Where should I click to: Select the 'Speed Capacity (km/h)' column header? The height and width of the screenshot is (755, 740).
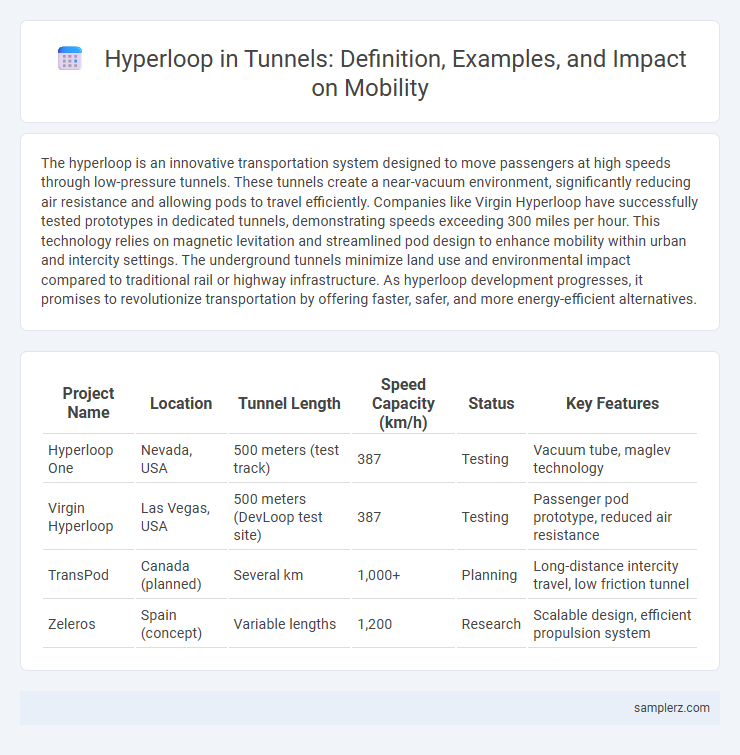(x=403, y=403)
